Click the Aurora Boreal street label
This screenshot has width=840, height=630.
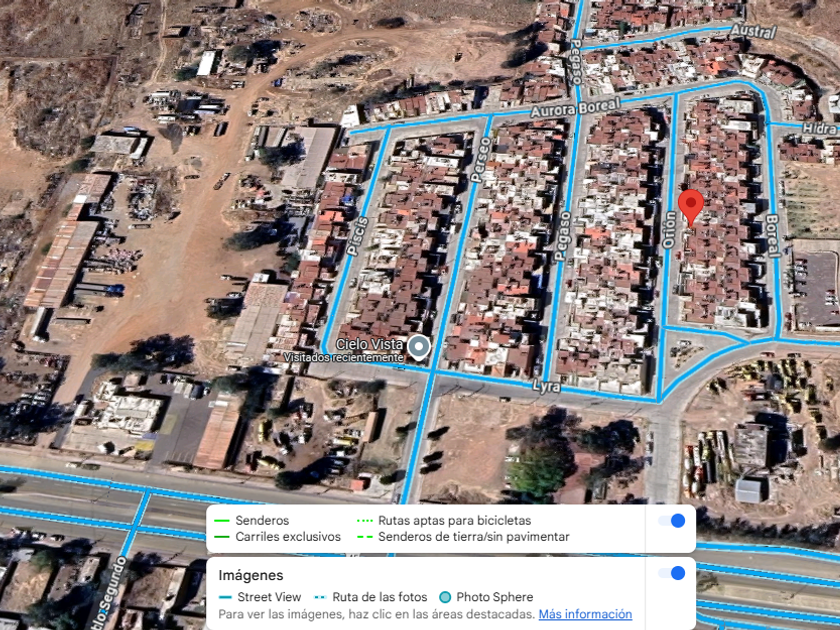[575, 107]
